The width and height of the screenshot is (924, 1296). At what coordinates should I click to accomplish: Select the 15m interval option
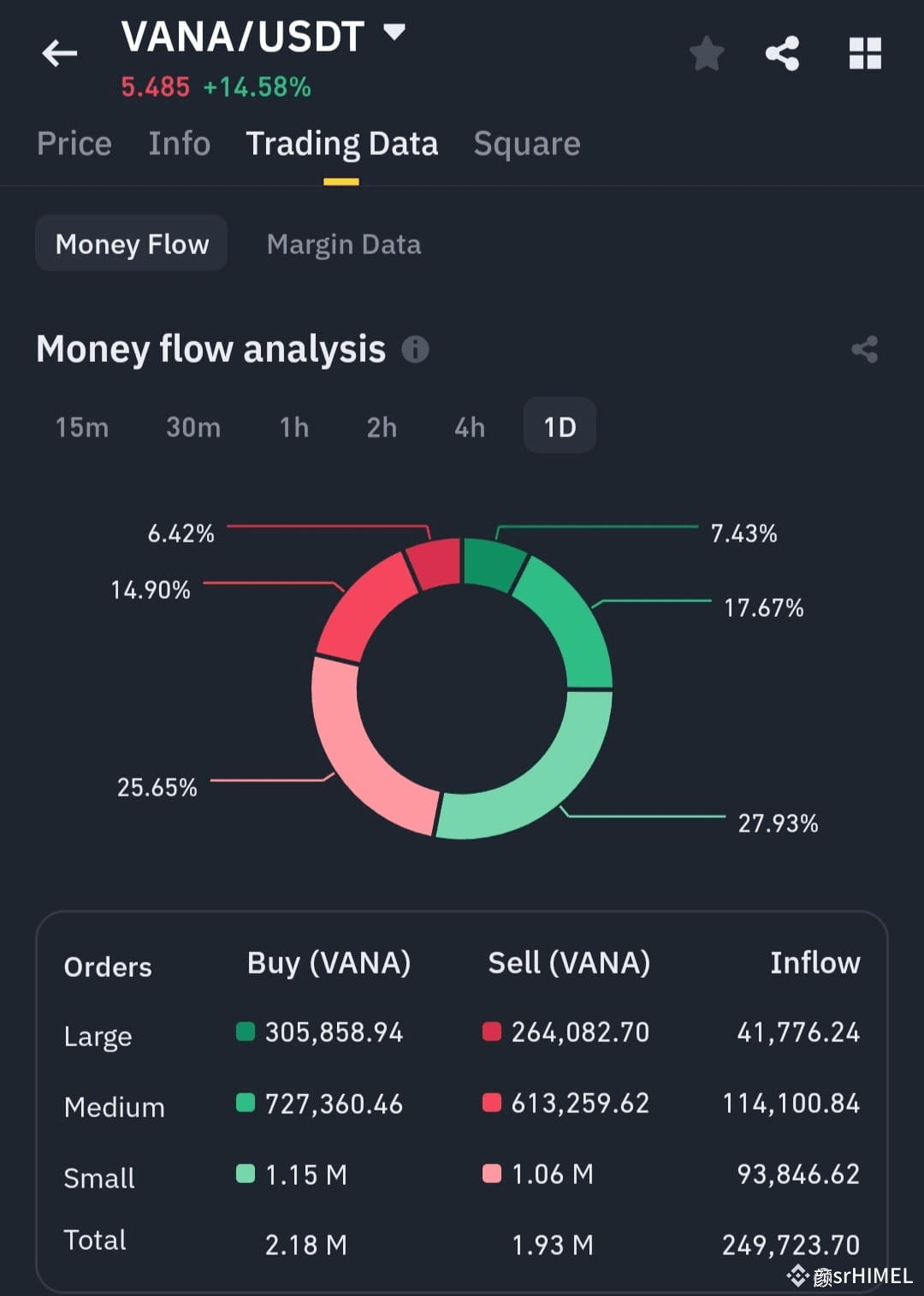click(81, 427)
